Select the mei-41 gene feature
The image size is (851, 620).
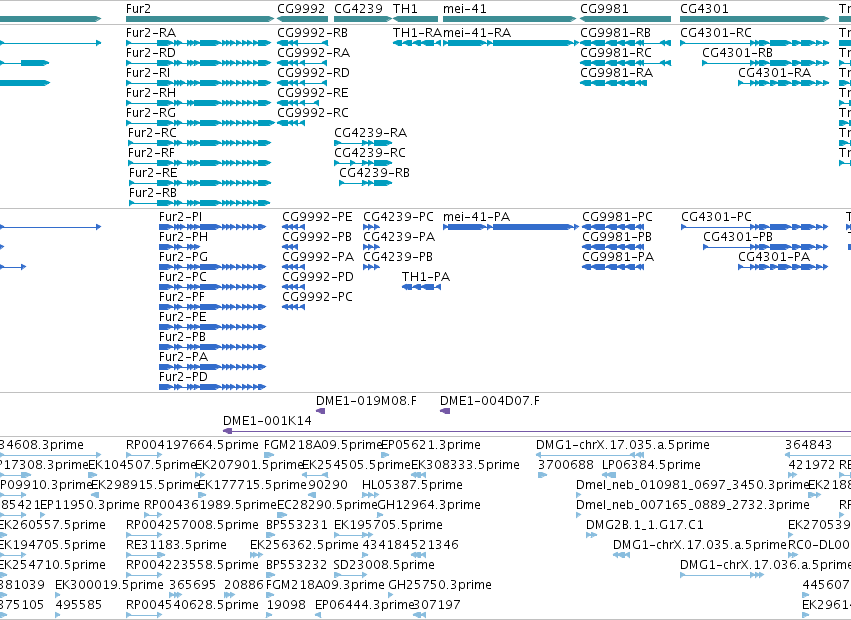[x=509, y=19]
